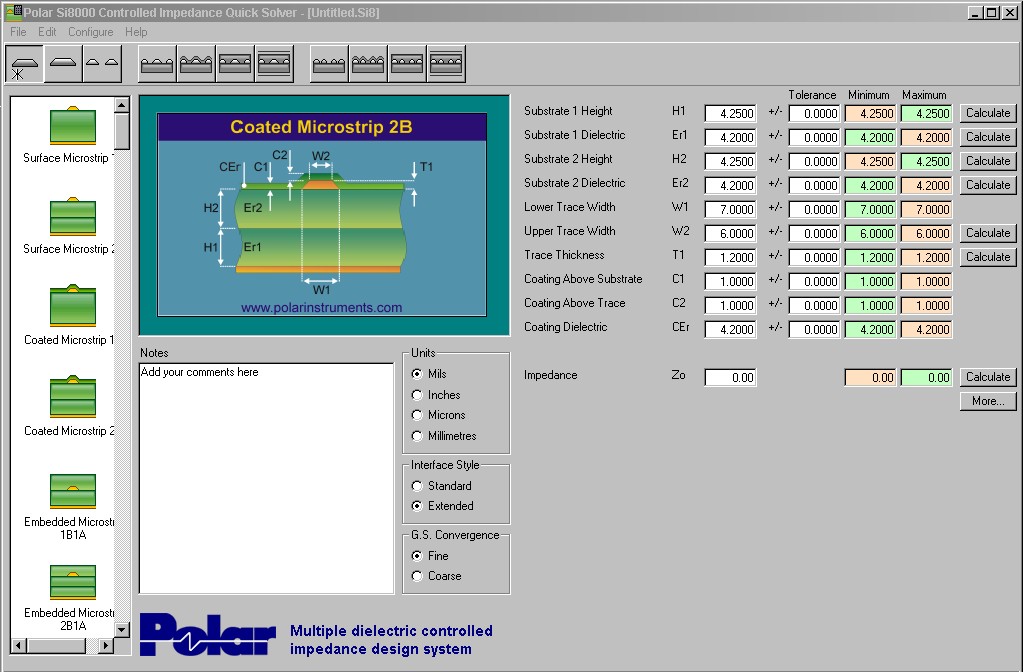This screenshot has height=672, width=1023.
Task: Calculate Substrate 1 Dielectric Er1
Action: pos(988,137)
